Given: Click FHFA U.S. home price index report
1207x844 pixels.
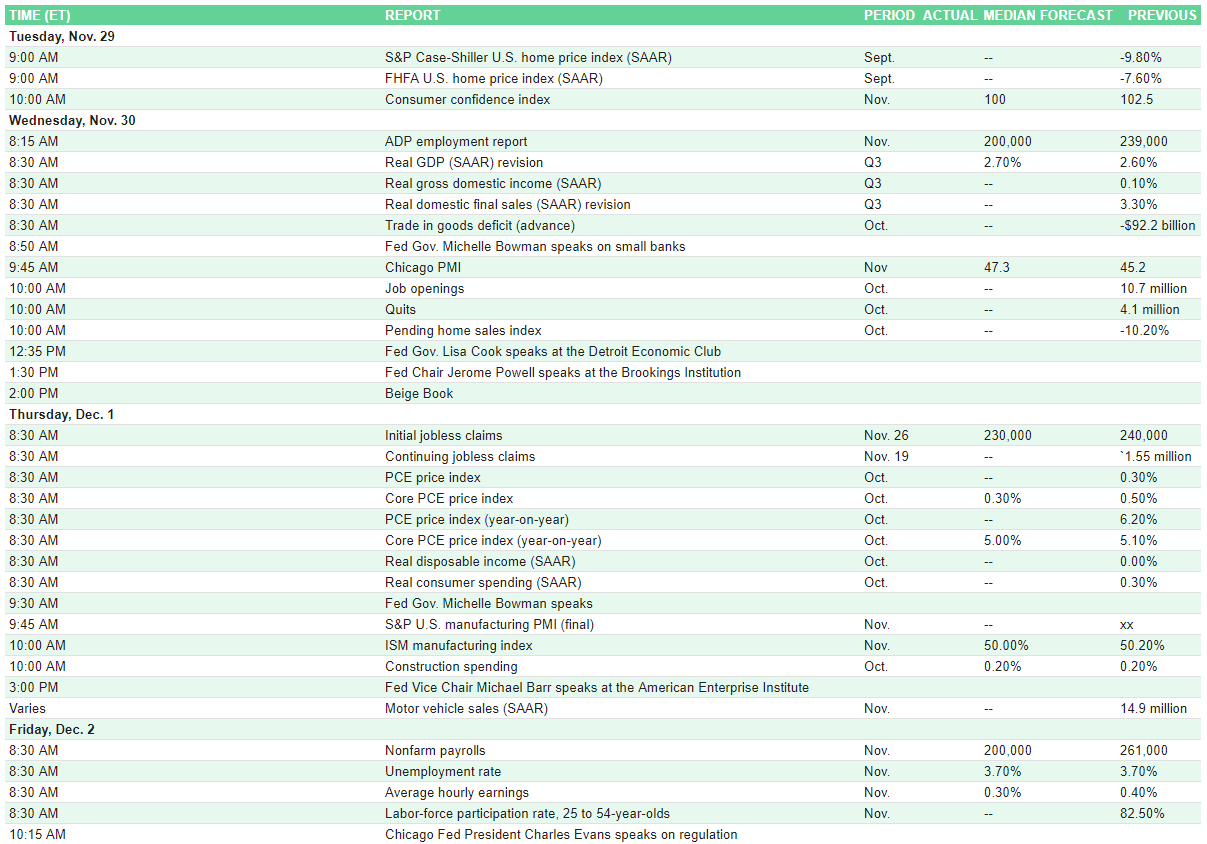Looking at the screenshot, I should click(494, 78).
